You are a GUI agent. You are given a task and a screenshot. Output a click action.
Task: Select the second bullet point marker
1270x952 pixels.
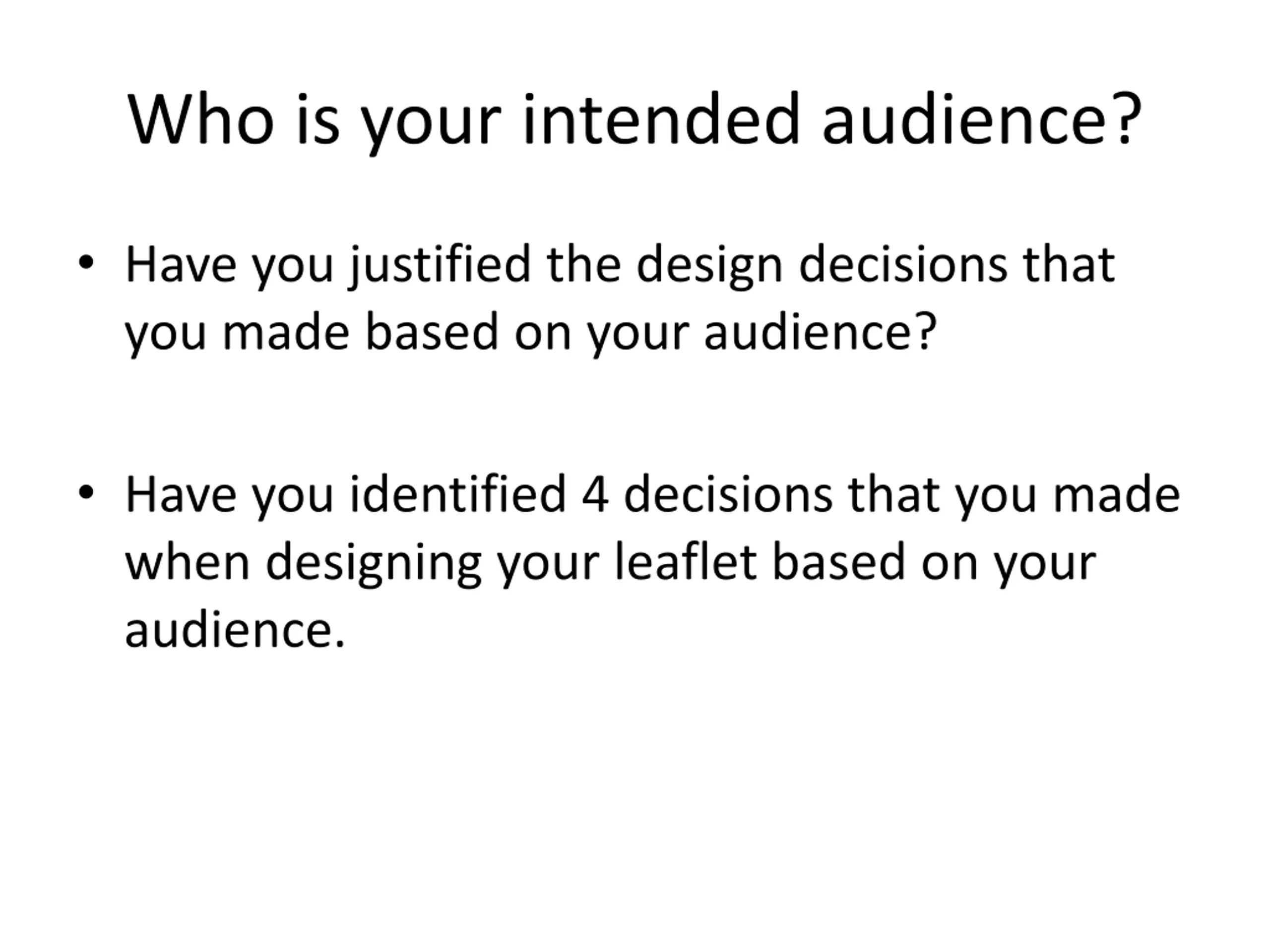85,492
